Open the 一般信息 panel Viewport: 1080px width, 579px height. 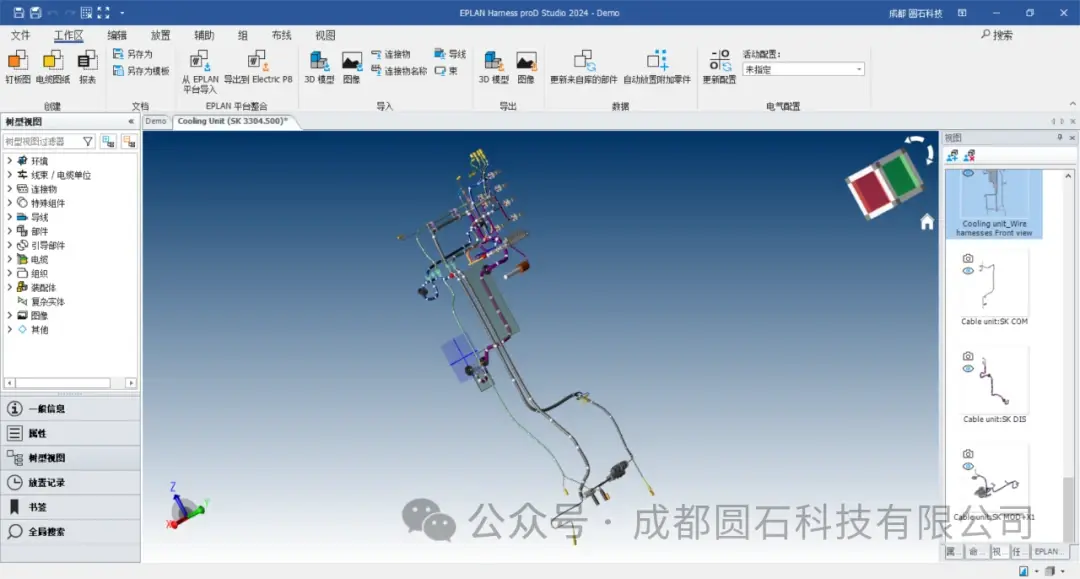70,408
